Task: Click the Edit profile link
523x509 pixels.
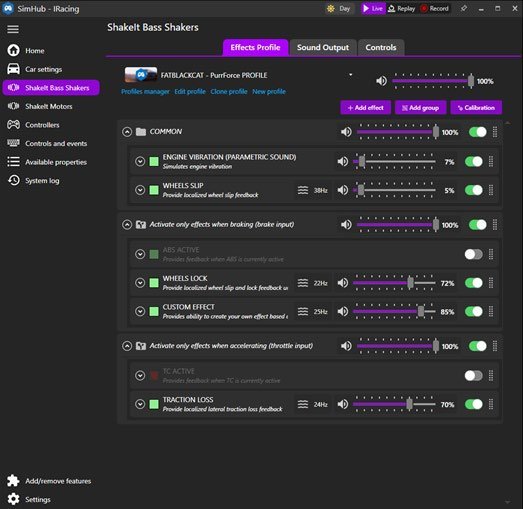Action: [x=190, y=92]
